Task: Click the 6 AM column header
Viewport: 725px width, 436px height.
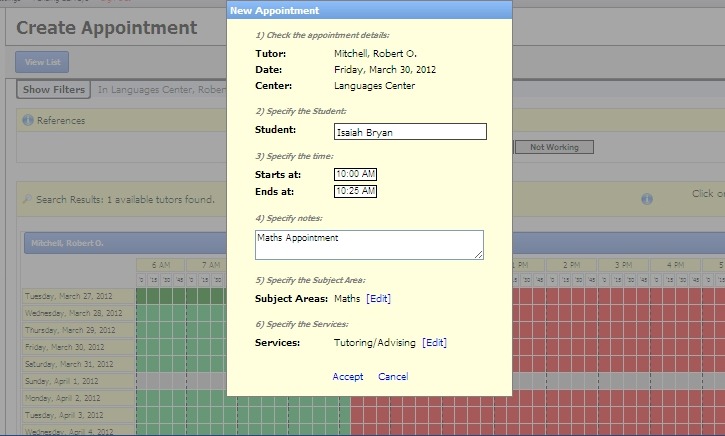Action: [x=160, y=265]
